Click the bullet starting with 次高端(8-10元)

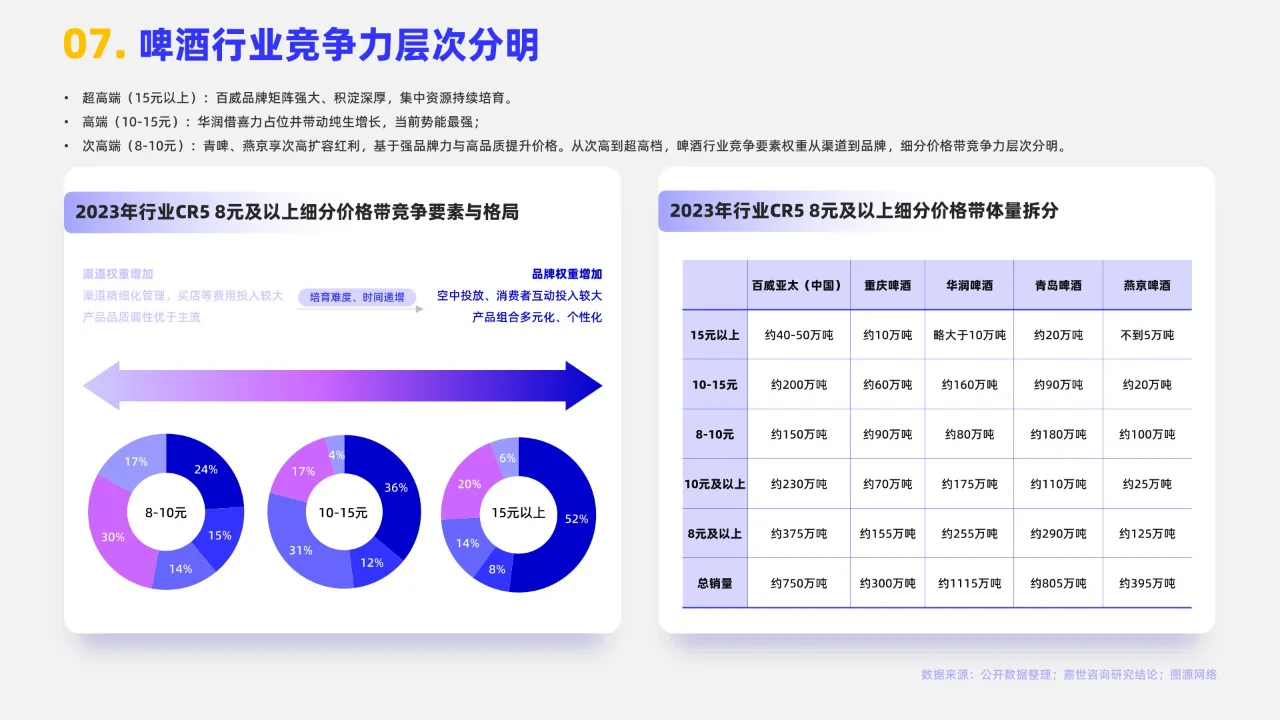[574, 146]
